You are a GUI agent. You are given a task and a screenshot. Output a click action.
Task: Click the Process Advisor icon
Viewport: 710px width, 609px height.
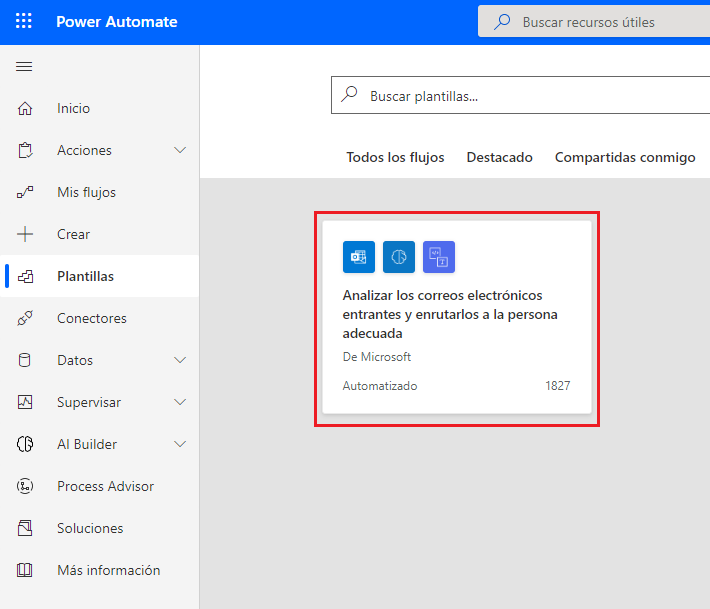(25, 486)
